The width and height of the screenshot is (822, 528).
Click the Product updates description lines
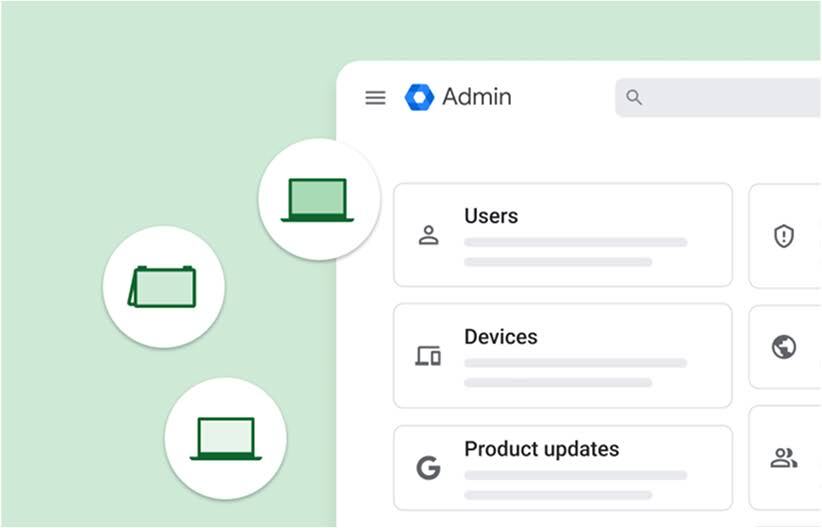pyautogui.click(x=574, y=484)
